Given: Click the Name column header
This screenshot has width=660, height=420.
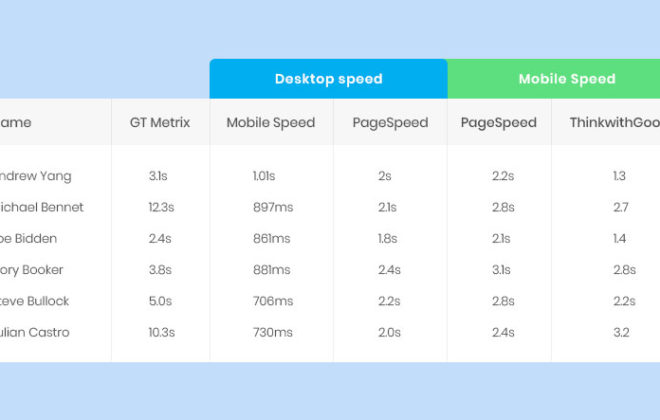Looking at the screenshot, I should [16, 122].
